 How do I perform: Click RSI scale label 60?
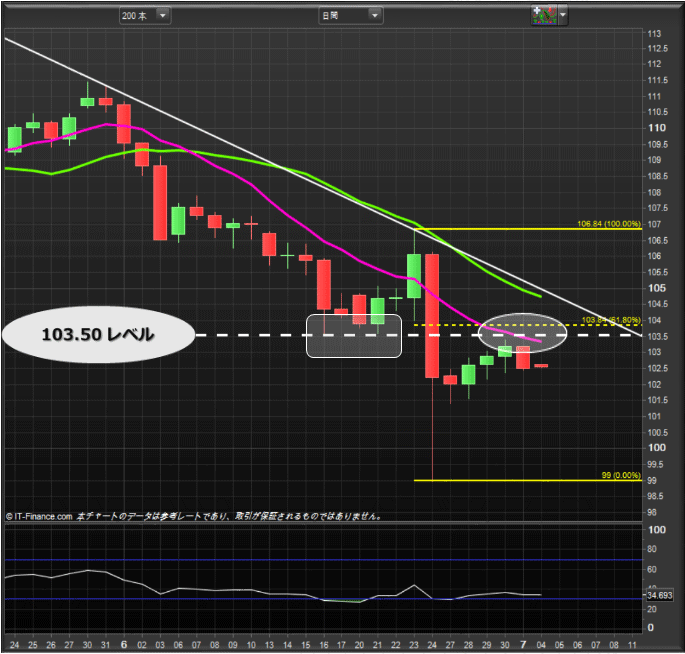click(652, 569)
